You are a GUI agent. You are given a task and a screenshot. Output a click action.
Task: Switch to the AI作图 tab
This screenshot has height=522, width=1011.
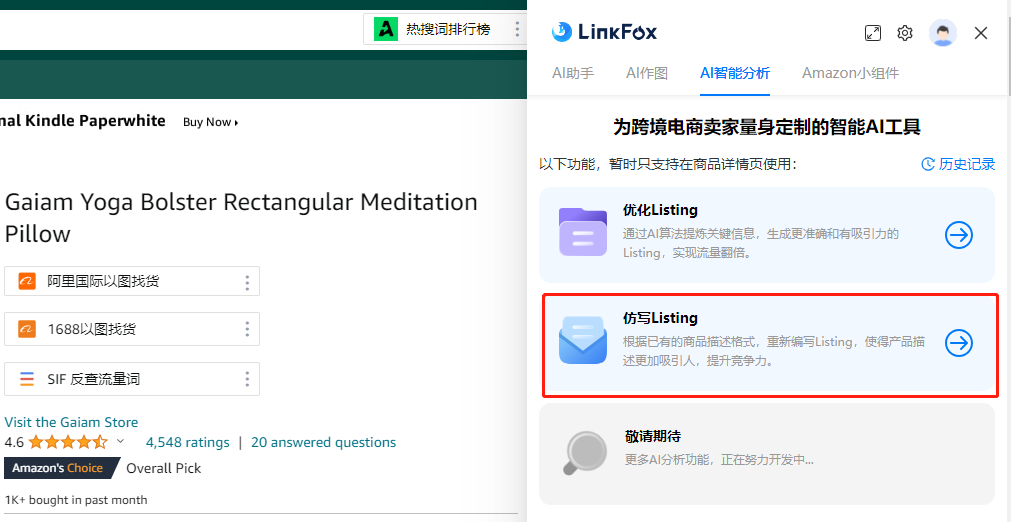(x=647, y=73)
